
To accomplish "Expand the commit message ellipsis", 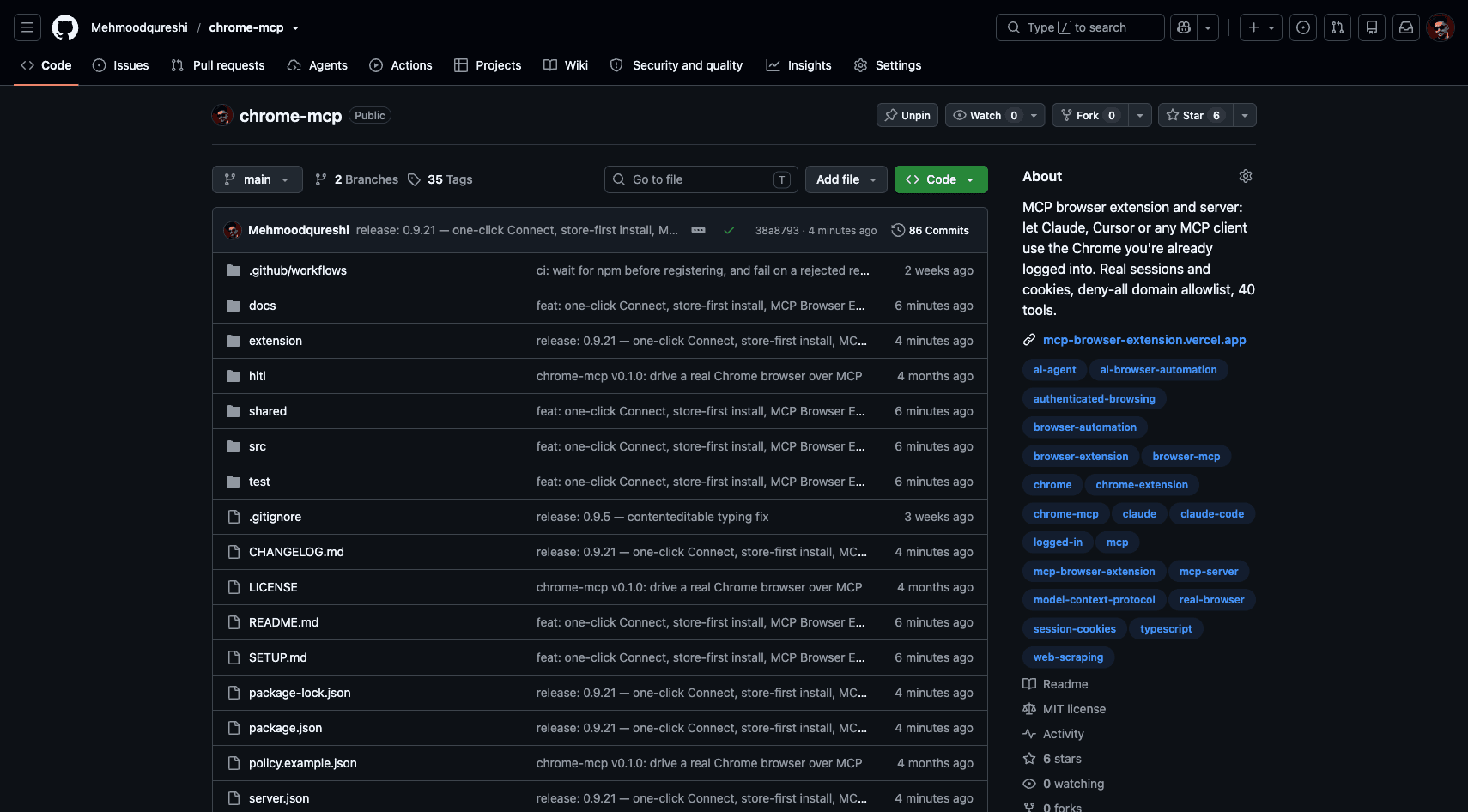I will click(x=699, y=230).
